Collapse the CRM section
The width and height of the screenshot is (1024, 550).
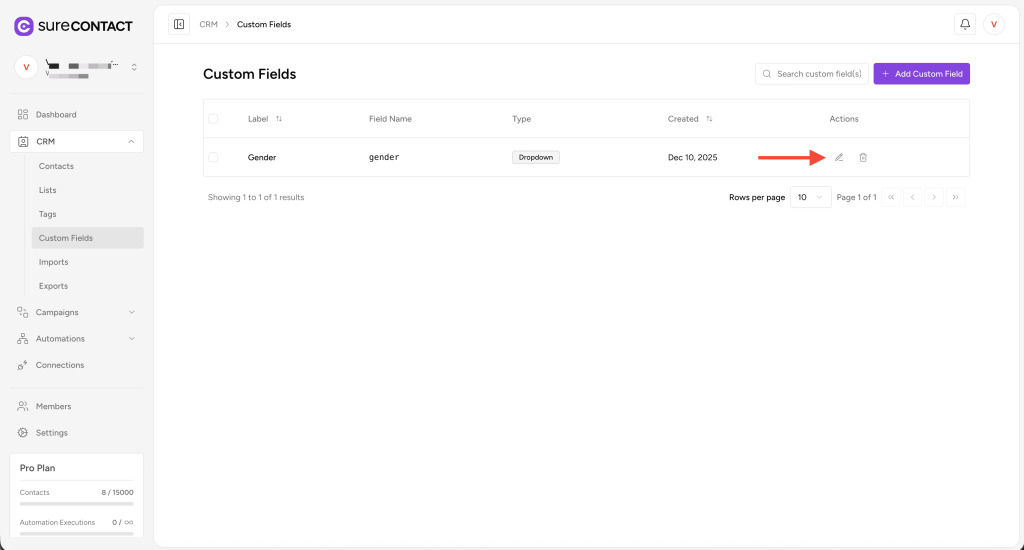131,142
